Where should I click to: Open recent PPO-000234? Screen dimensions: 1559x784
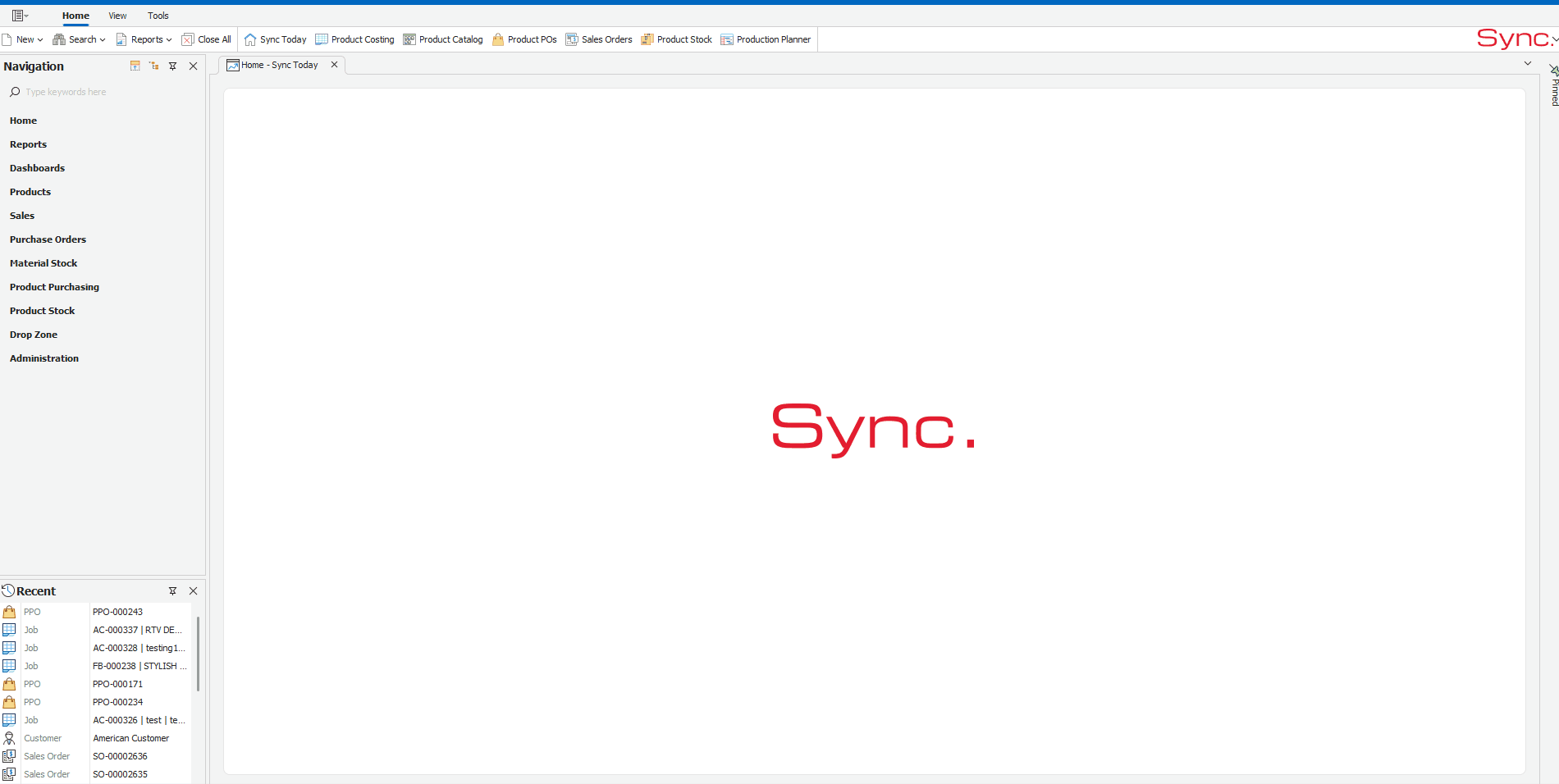pyautogui.click(x=117, y=702)
